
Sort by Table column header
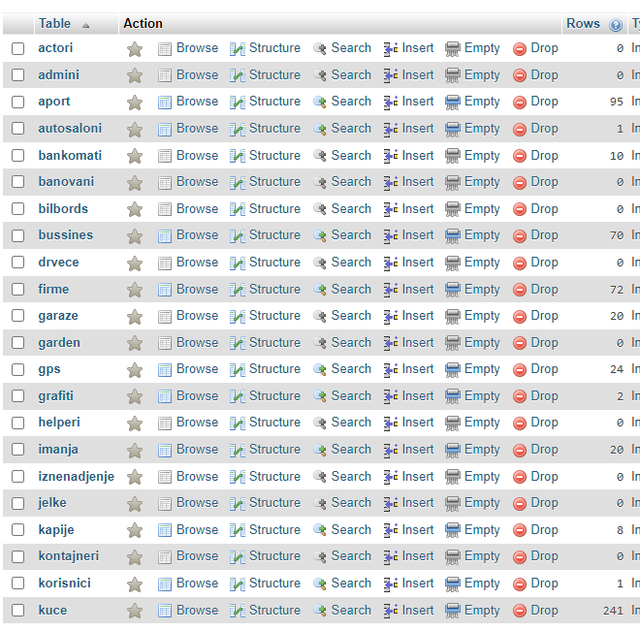tap(55, 24)
